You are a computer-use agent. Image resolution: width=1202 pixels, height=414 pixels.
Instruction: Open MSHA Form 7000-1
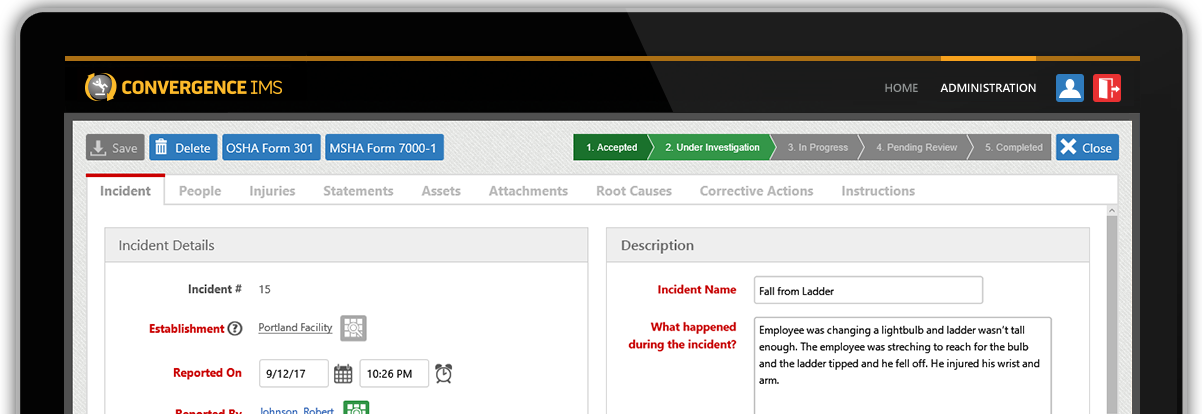coord(384,147)
